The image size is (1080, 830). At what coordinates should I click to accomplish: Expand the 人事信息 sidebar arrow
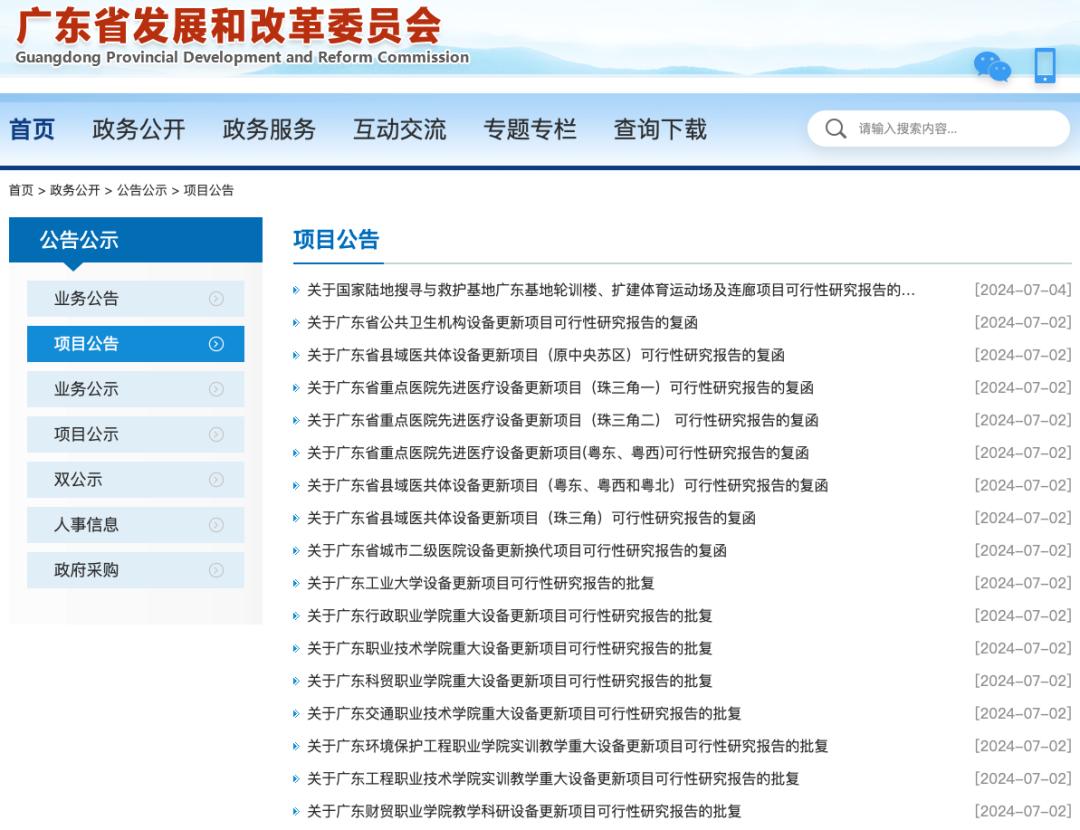pyautogui.click(x=216, y=525)
